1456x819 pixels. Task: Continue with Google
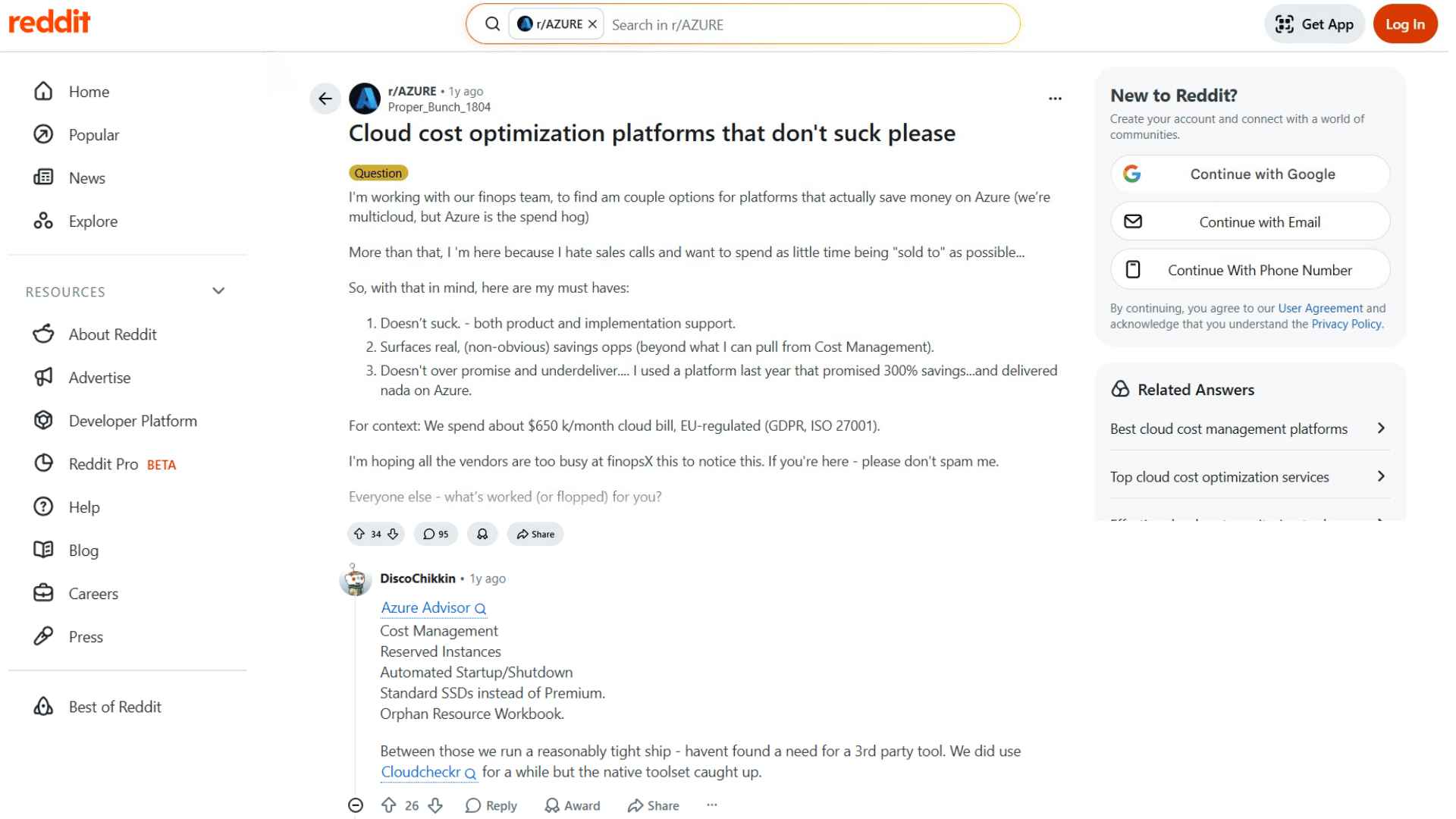point(1250,174)
